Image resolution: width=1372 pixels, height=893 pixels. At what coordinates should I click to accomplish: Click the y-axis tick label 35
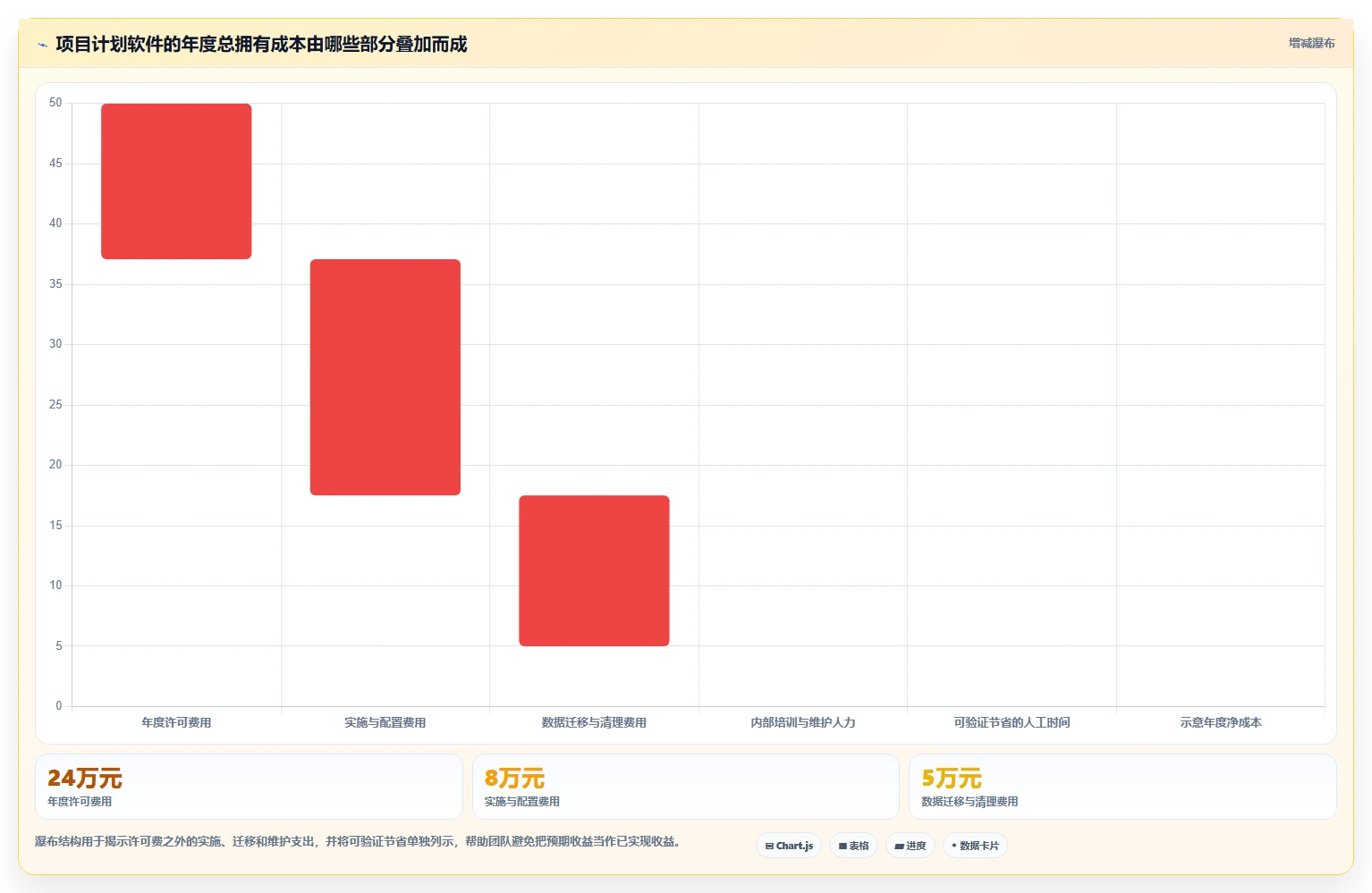coord(55,284)
